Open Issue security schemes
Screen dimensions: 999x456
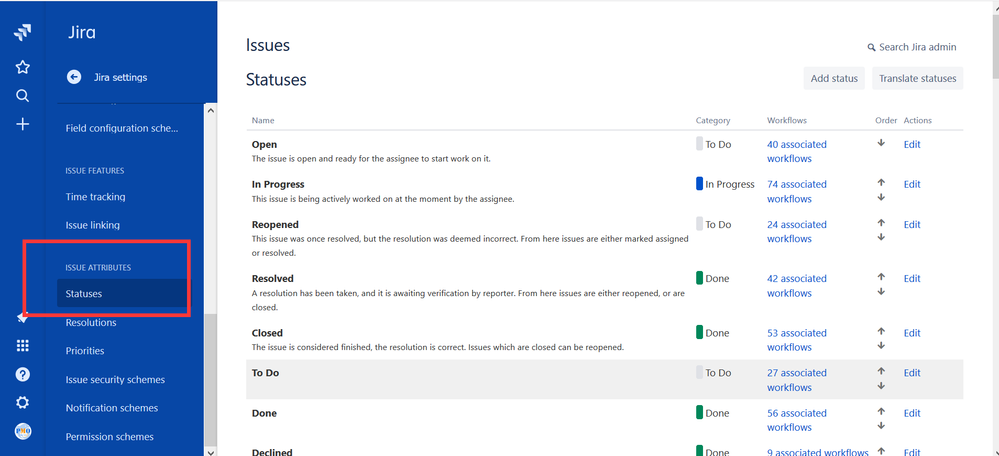coord(115,380)
